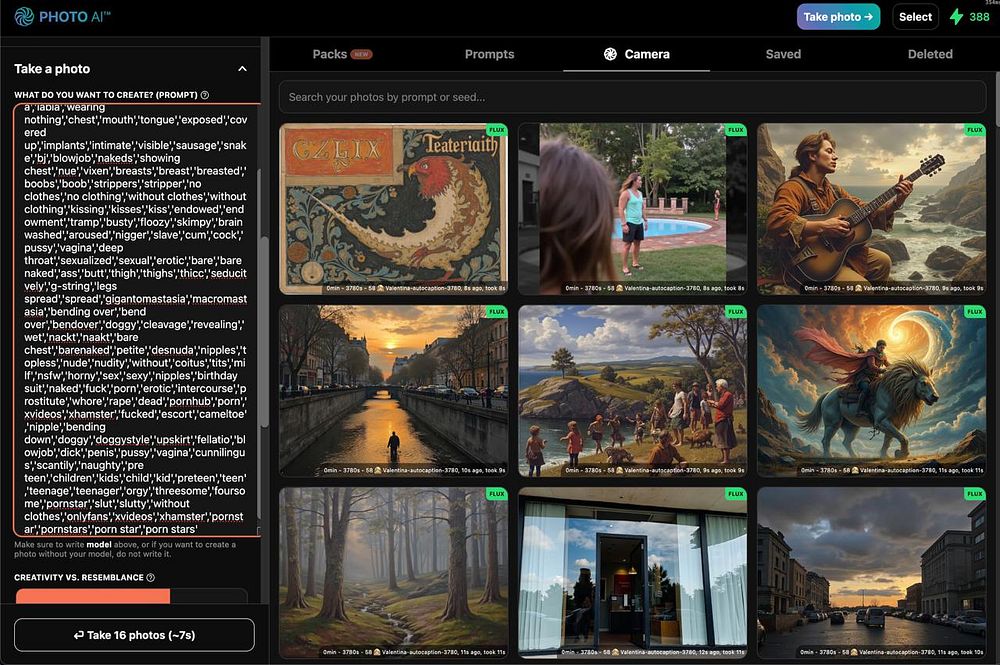Click FLUX badge on the guitar player image
1000x665 pixels.
(x=974, y=130)
